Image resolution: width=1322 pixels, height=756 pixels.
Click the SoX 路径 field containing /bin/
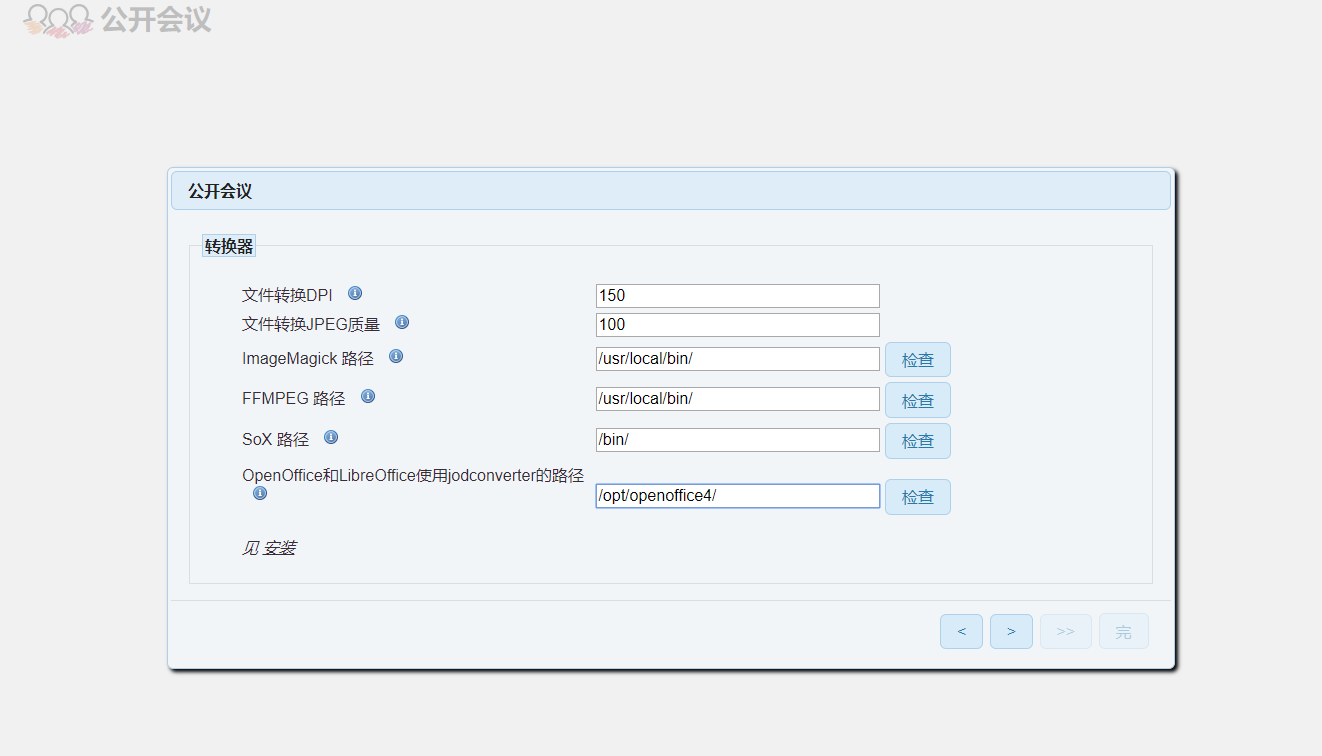[x=738, y=439]
